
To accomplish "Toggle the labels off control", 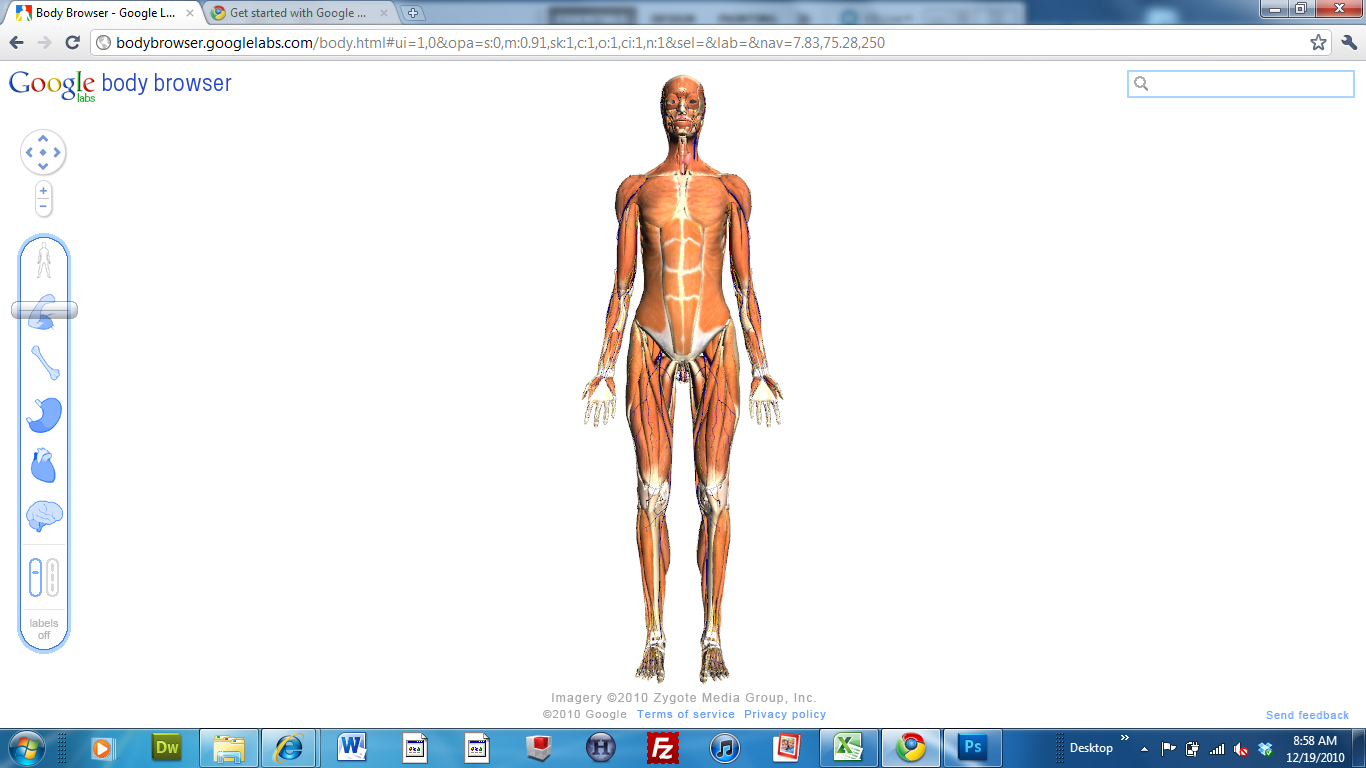I will click(44, 629).
